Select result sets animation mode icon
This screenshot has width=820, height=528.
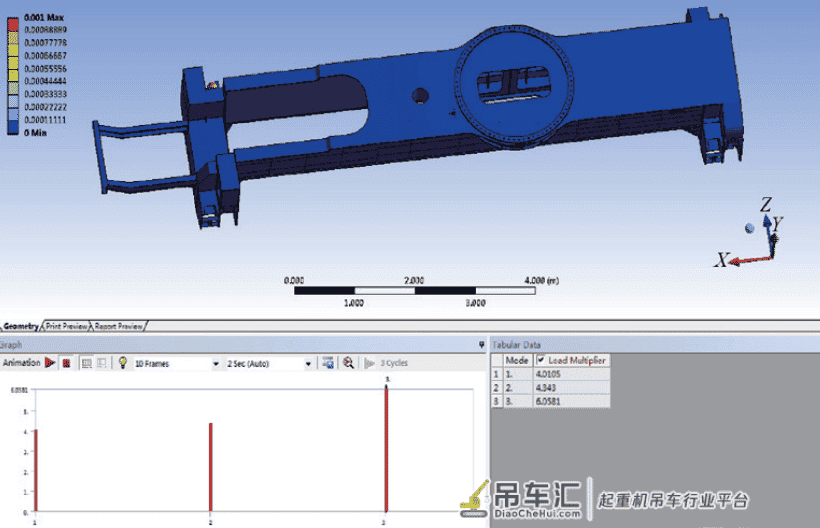pyautogui.click(x=102, y=363)
